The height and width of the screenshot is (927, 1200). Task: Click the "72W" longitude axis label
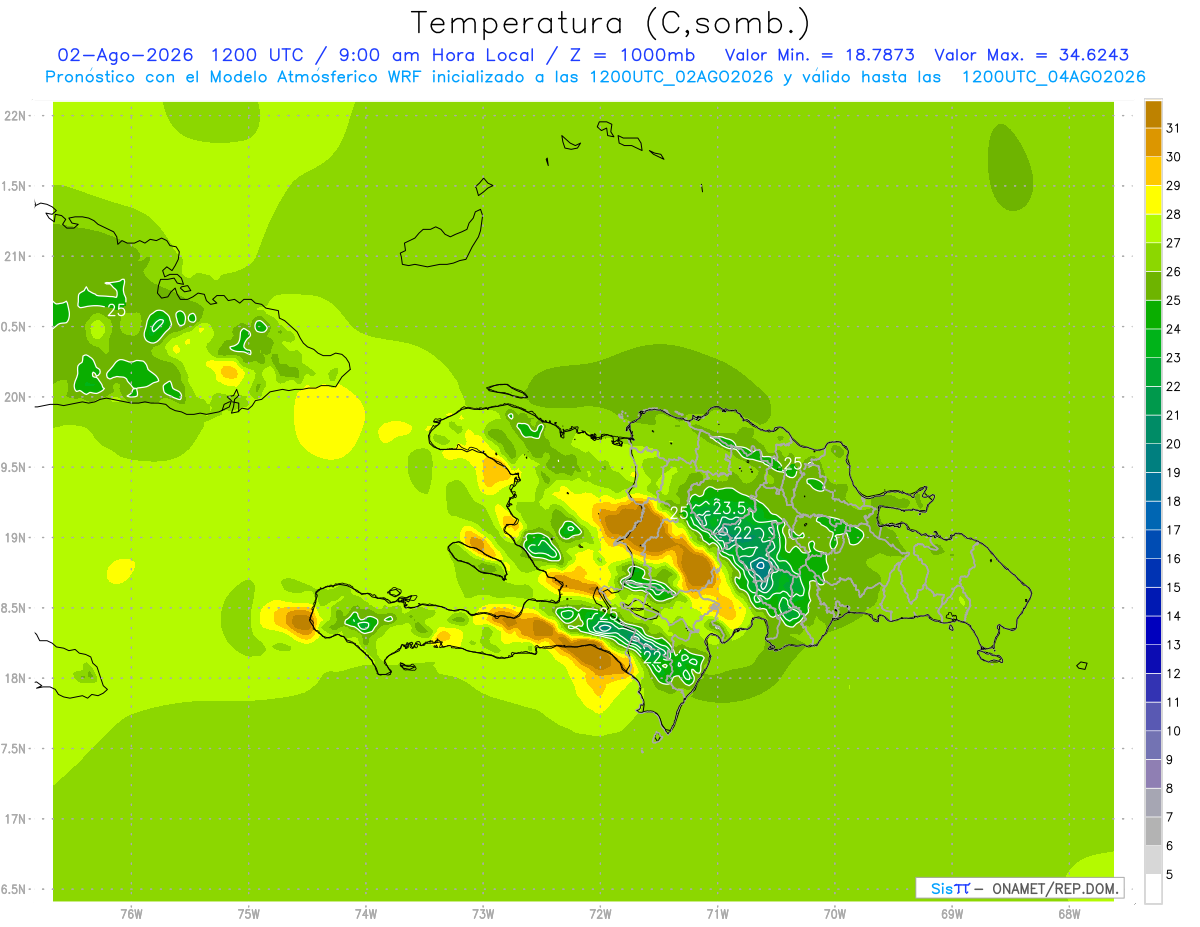tap(600, 913)
